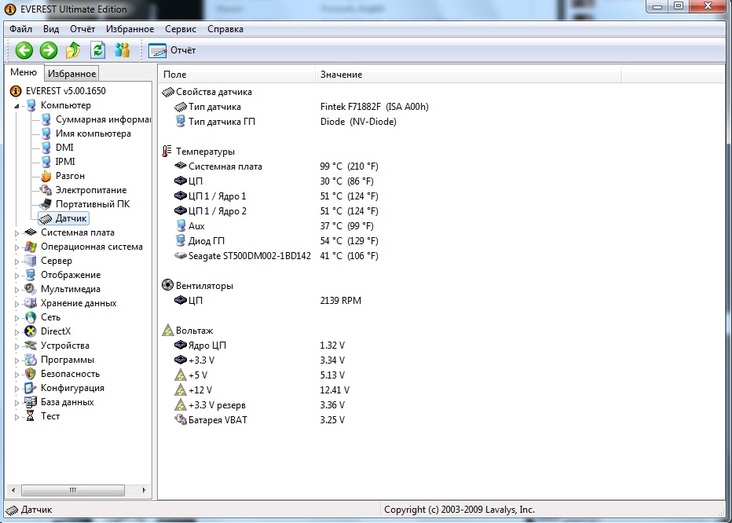Collapse the Компьютер tree node
This screenshot has width=732, height=523.
(x=16, y=105)
